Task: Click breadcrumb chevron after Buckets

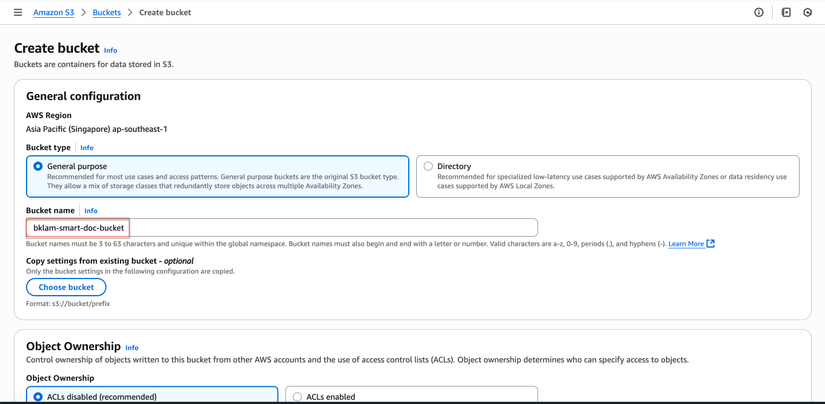Action: [130, 13]
